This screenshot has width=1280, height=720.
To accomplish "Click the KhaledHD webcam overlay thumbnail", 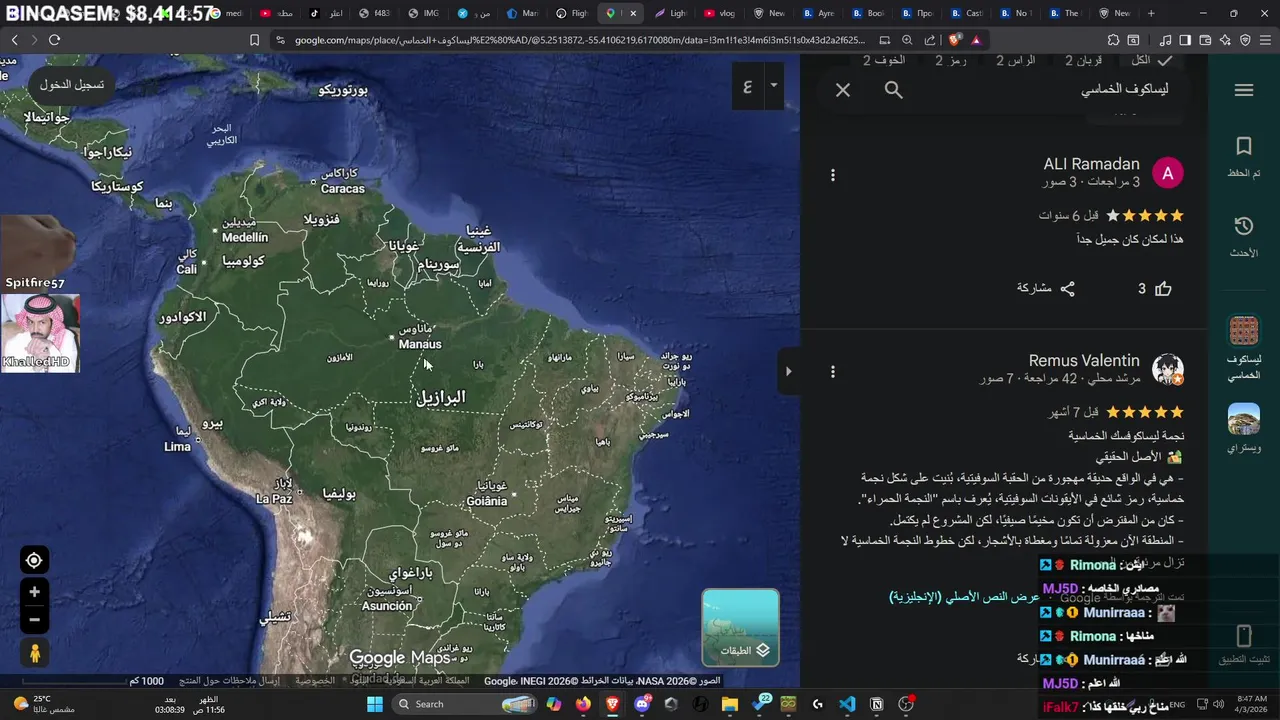I will [40, 332].
